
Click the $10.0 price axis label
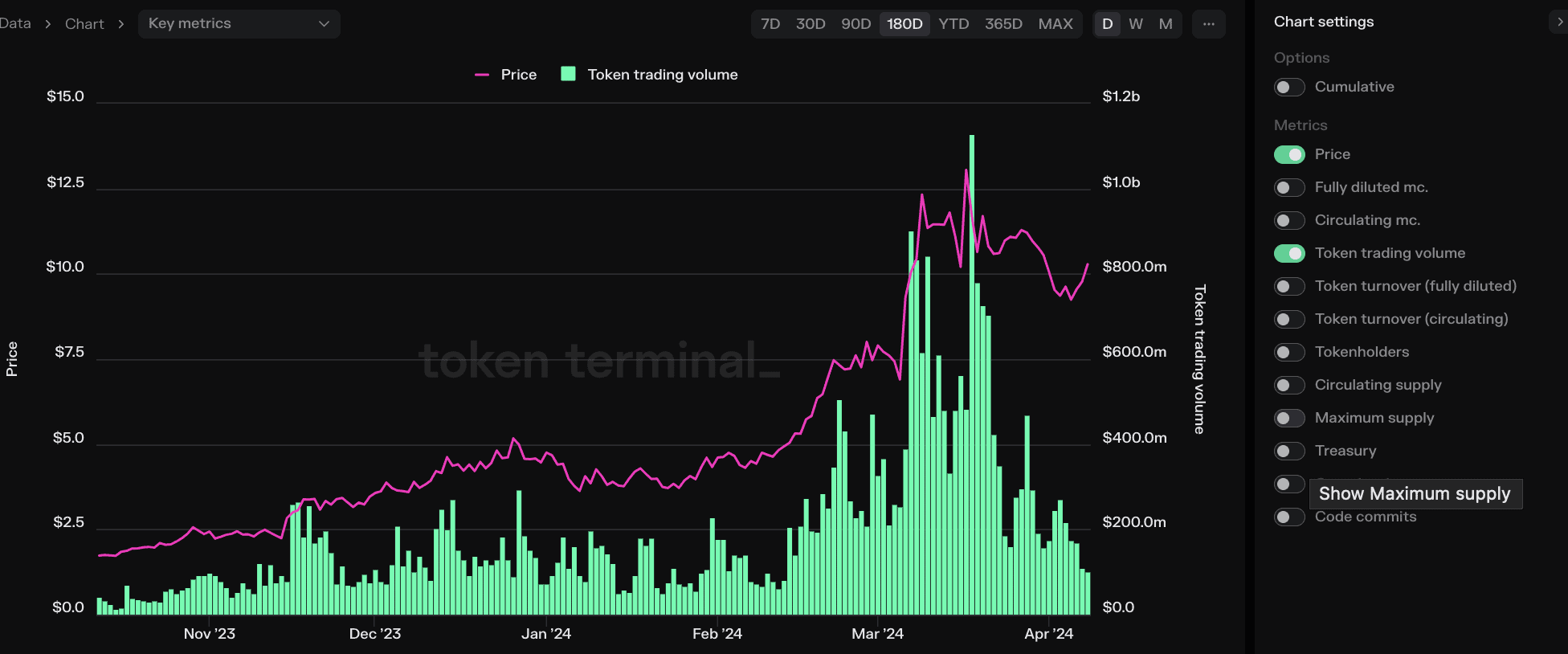tap(65, 267)
